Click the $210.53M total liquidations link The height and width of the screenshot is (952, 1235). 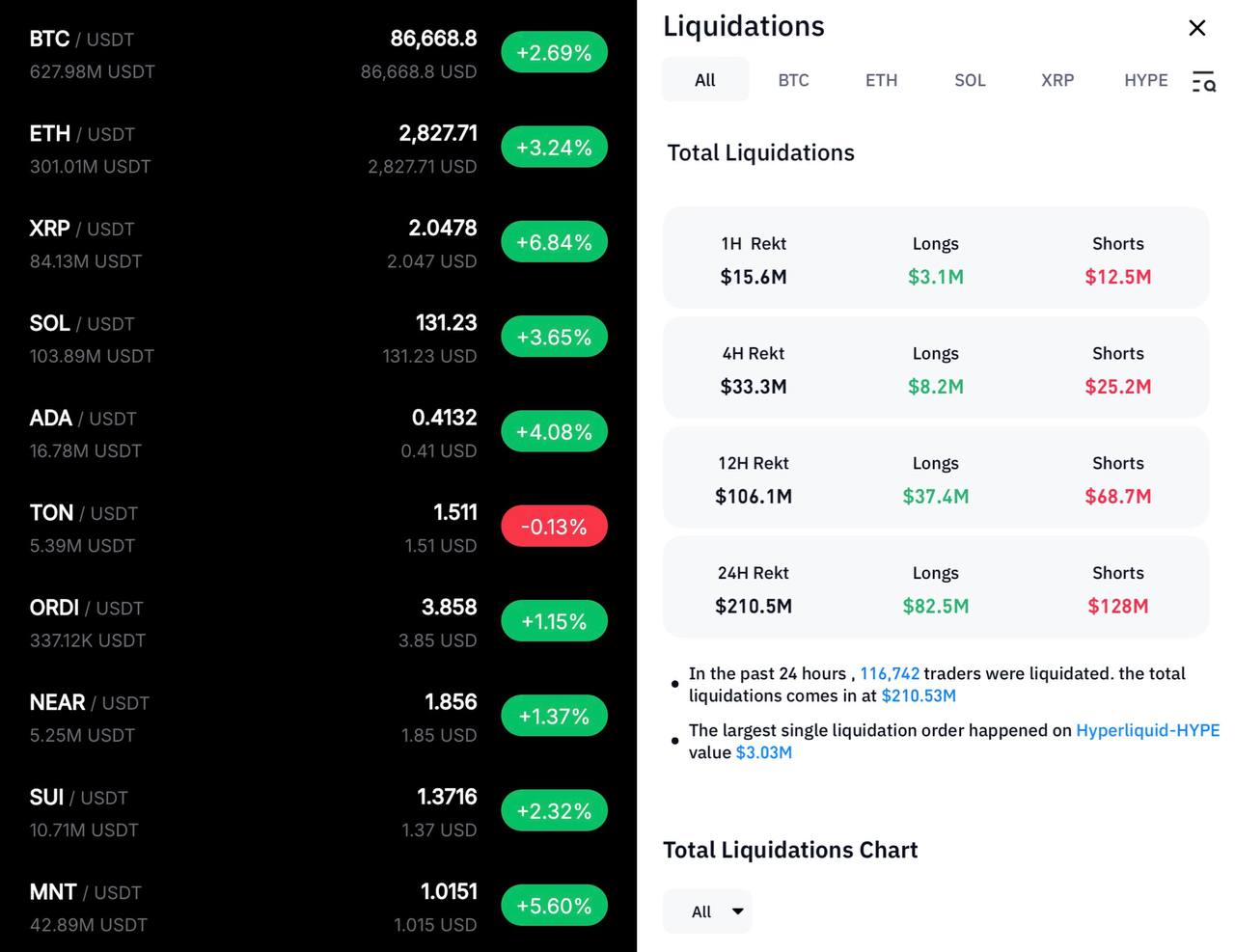coord(918,695)
